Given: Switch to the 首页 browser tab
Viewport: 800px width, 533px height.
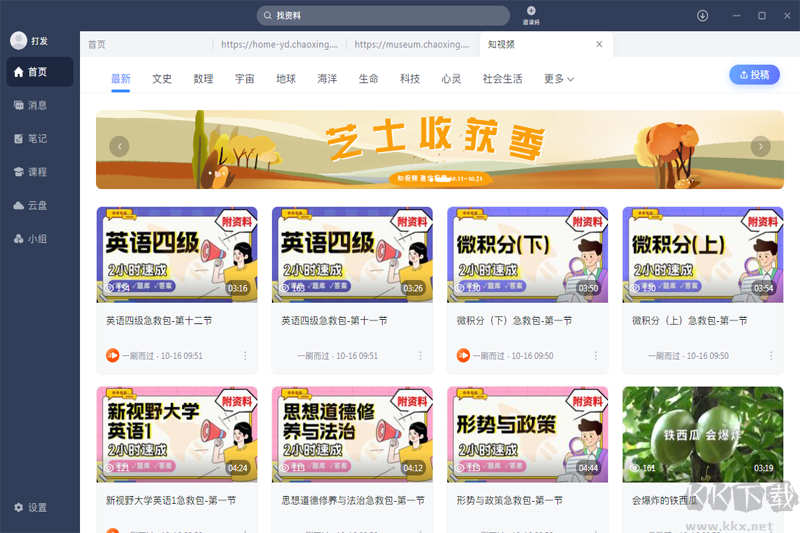Looking at the screenshot, I should coord(146,44).
